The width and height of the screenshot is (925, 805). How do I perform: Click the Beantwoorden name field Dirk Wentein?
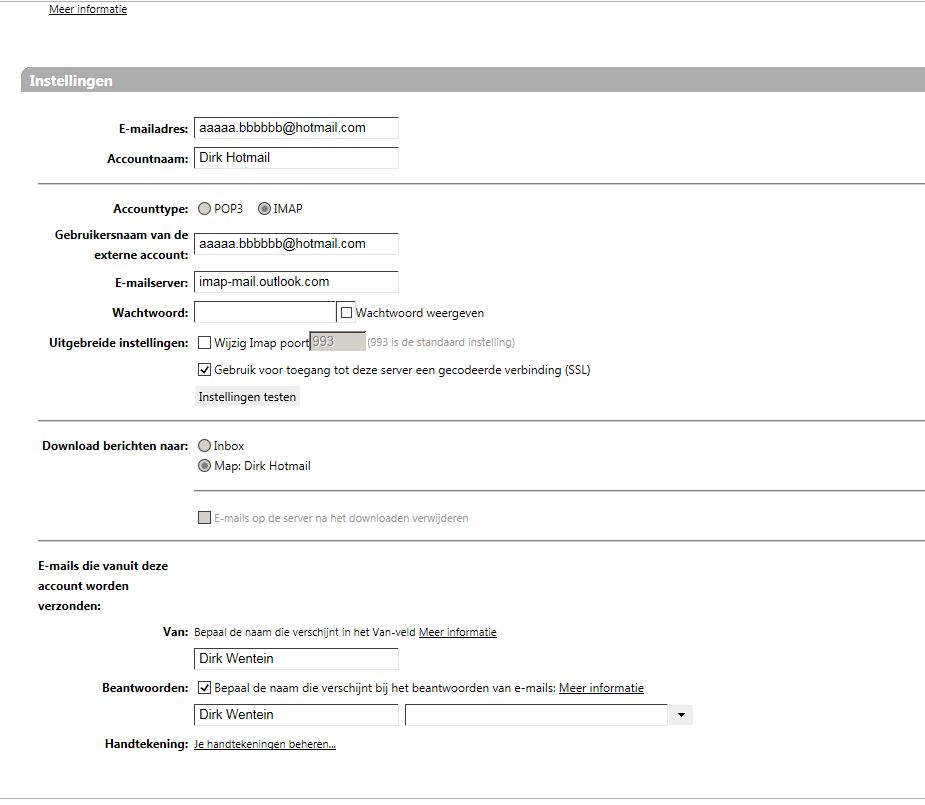(x=296, y=715)
